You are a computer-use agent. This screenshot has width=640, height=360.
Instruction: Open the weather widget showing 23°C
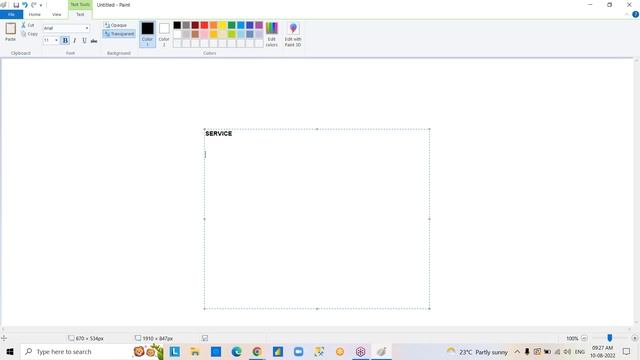point(477,351)
